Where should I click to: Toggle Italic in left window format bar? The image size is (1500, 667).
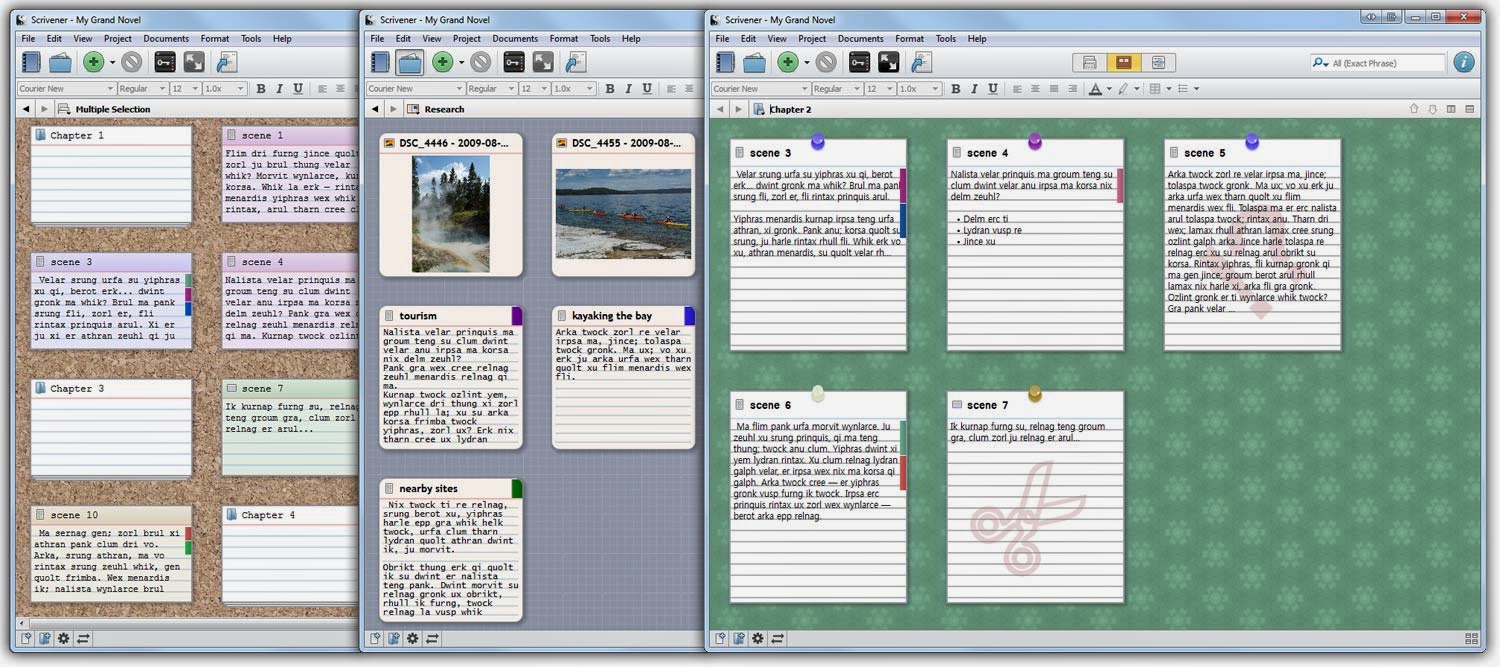[279, 89]
